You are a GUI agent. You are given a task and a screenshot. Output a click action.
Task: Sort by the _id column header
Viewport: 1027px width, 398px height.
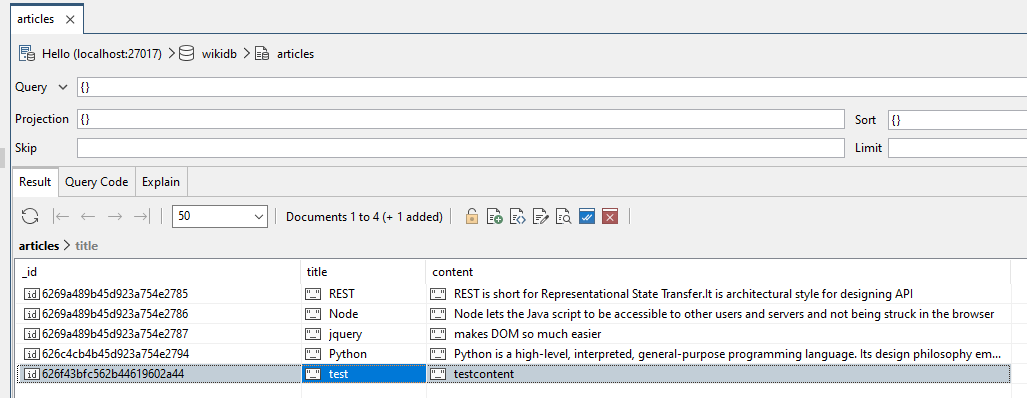(x=158, y=272)
